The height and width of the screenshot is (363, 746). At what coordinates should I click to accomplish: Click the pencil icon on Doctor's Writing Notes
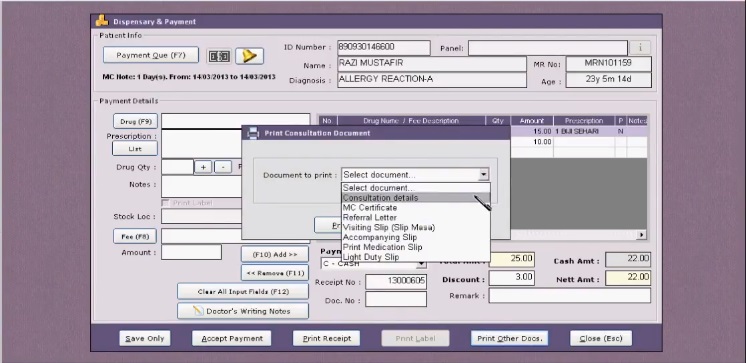[198, 311]
